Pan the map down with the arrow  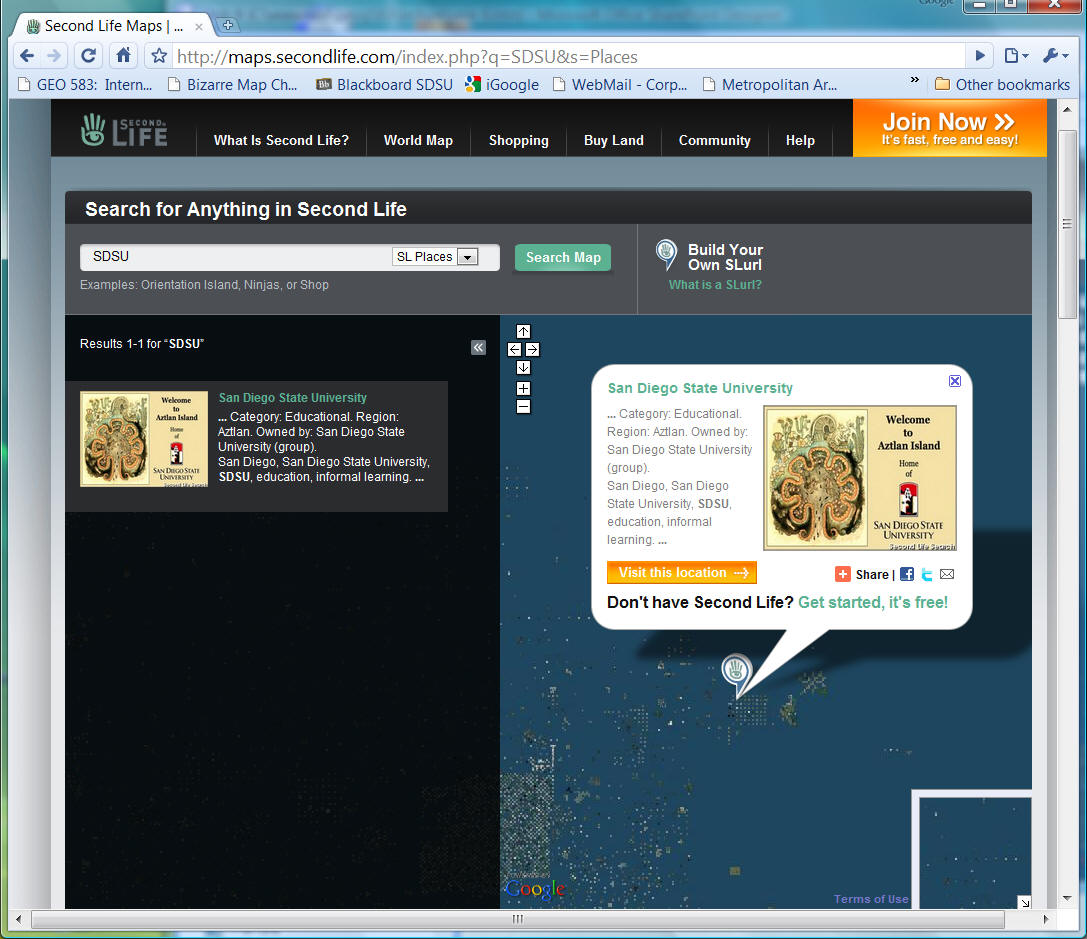[x=523, y=368]
